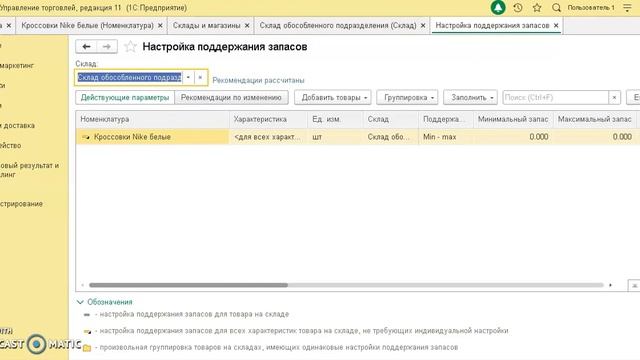Collapse the Обозначения section
The height and width of the screenshot is (360, 640).
pos(80,302)
